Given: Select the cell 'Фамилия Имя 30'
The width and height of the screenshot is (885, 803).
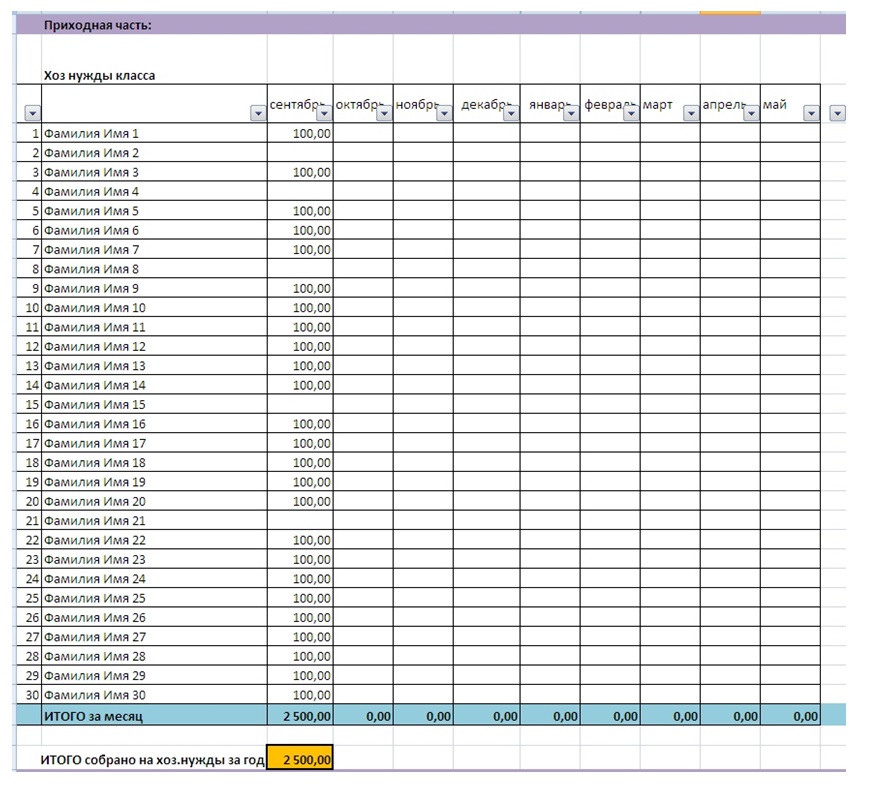Looking at the screenshot, I should pyautogui.click(x=154, y=695).
